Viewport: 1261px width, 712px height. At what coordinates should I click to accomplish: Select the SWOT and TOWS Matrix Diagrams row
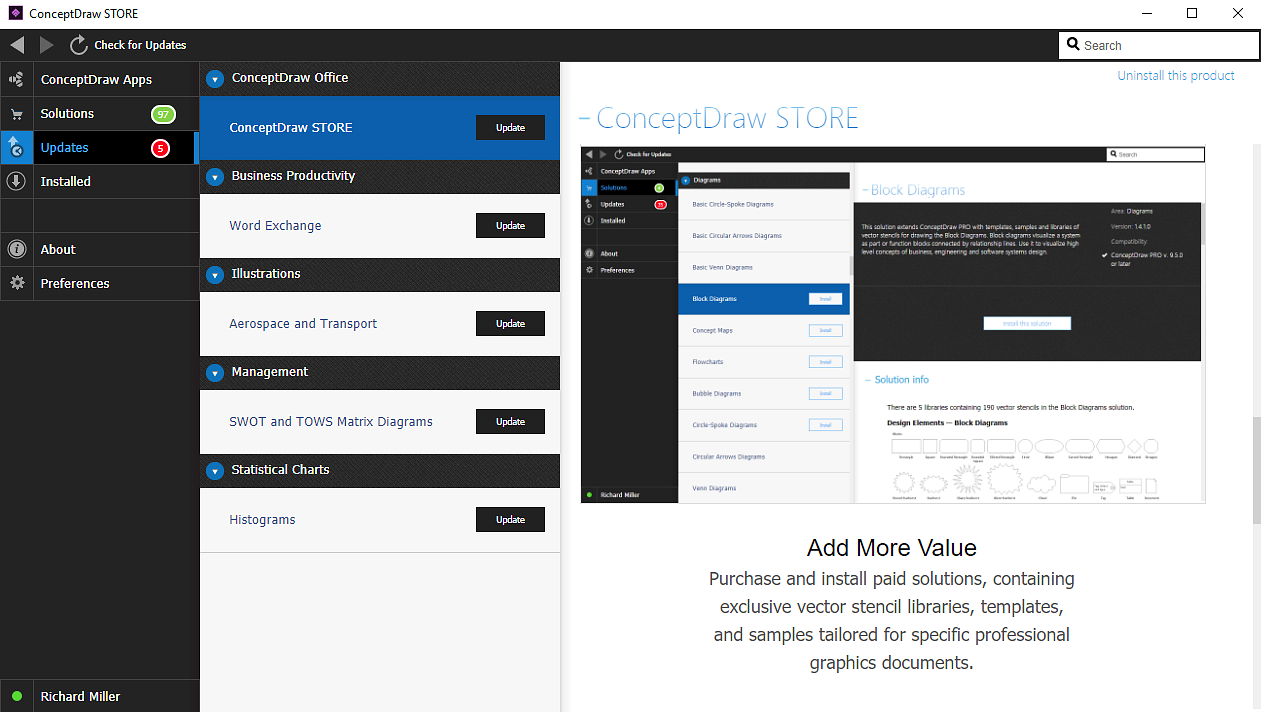[x=380, y=422]
